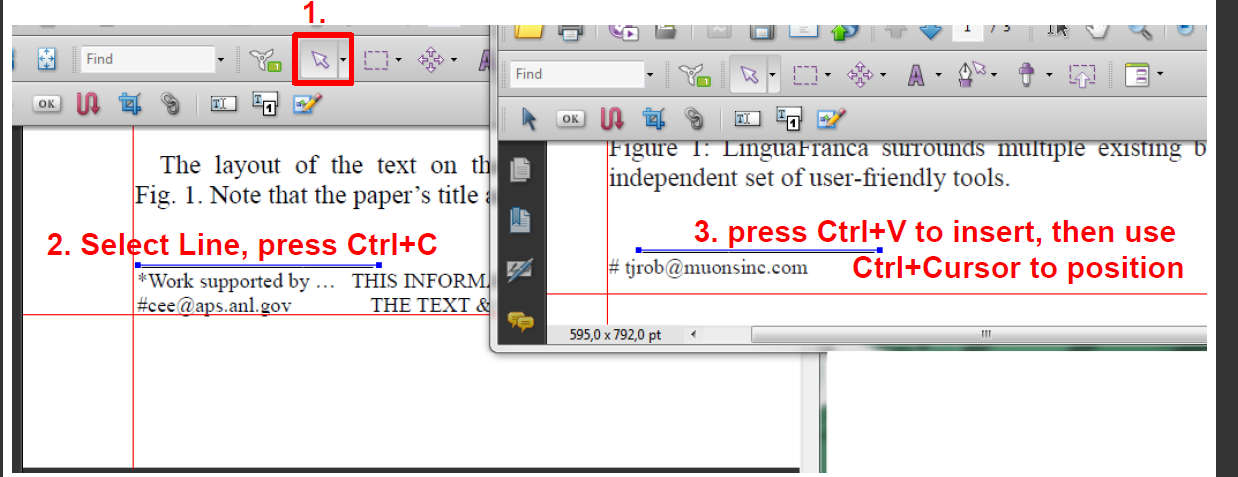Screen dimensions: 1238x477
Task: Select the purple letter A text tool
Action: coord(915,75)
